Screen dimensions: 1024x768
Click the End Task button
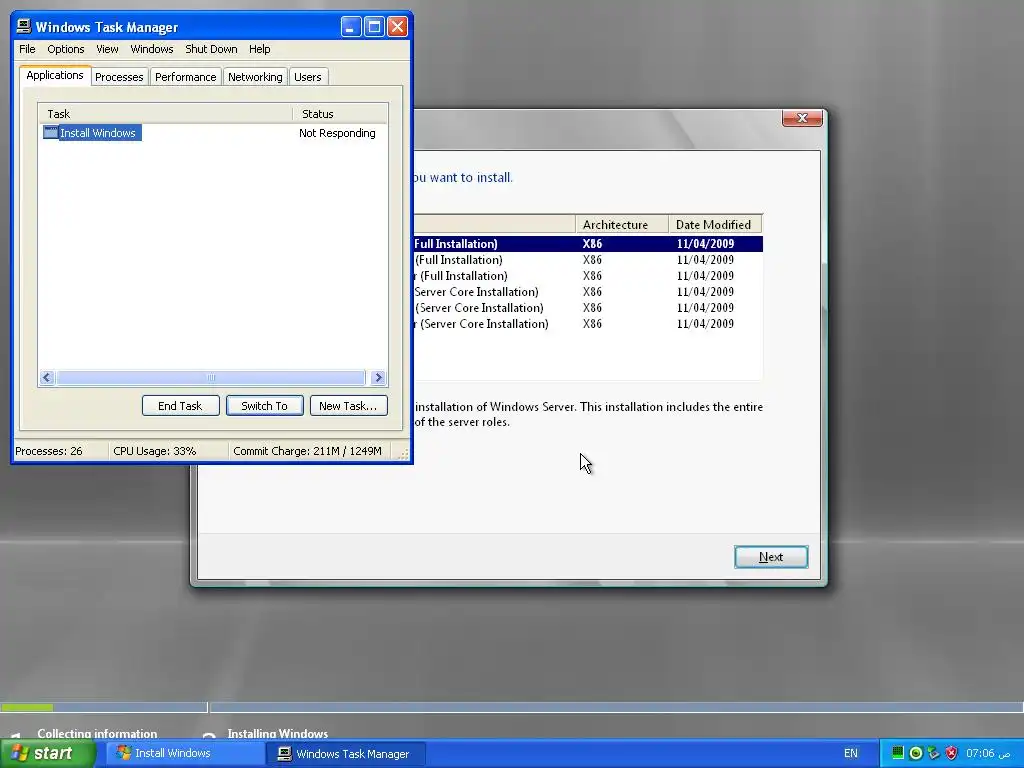(180, 406)
